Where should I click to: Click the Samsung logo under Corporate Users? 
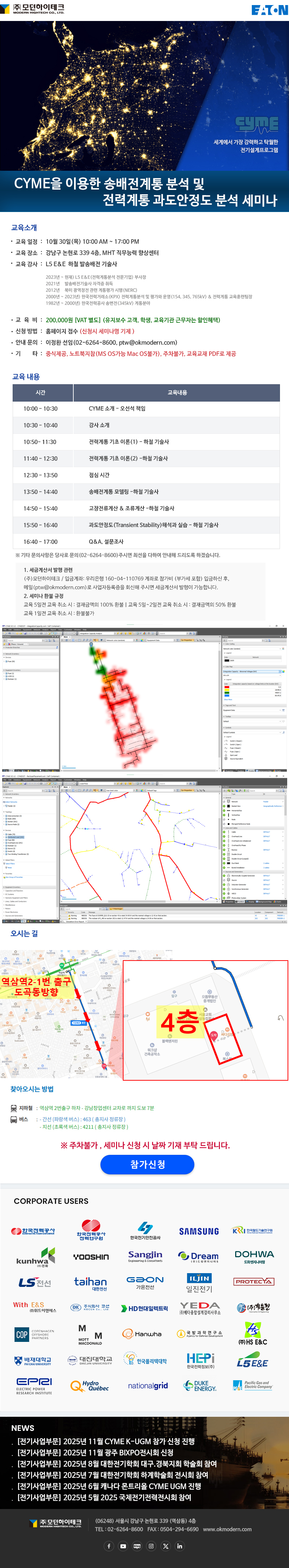199,1230
